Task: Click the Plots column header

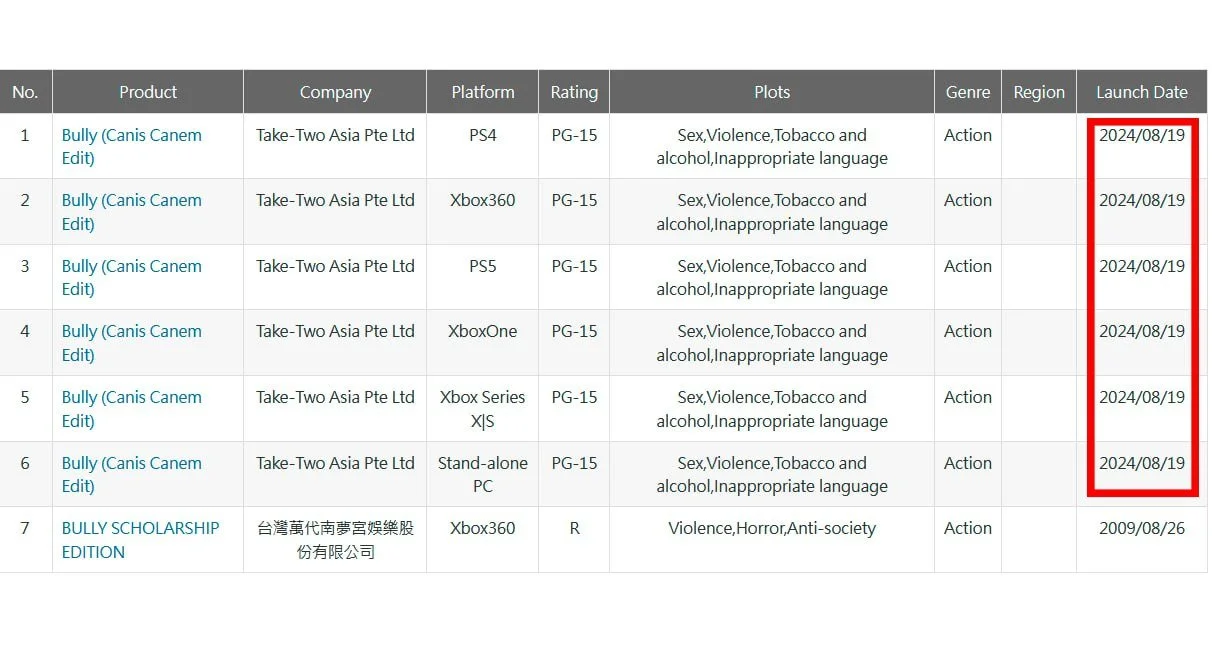Action: pyautogui.click(x=772, y=92)
